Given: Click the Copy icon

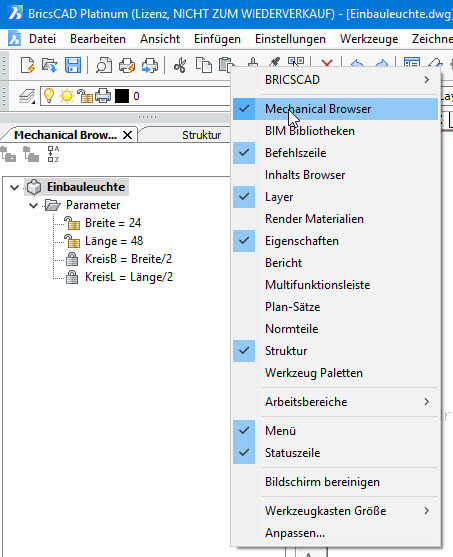Looking at the screenshot, I should pyautogui.click(x=204, y=66).
